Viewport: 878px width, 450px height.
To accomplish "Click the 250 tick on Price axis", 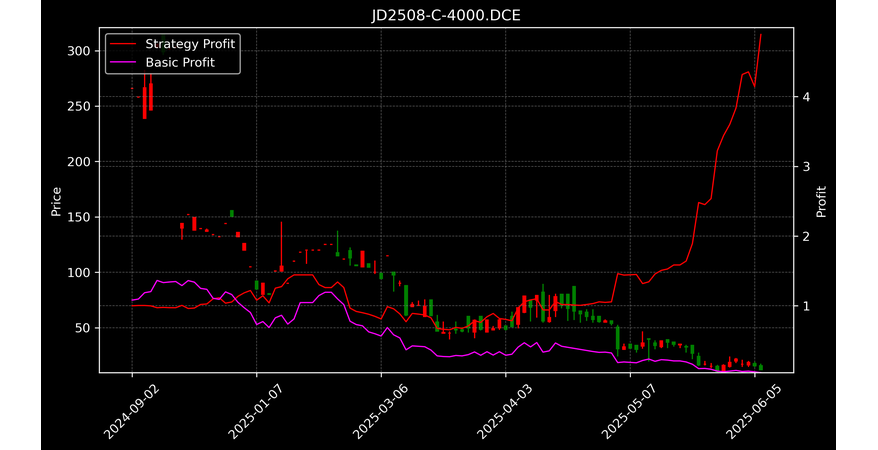I will point(79,106).
